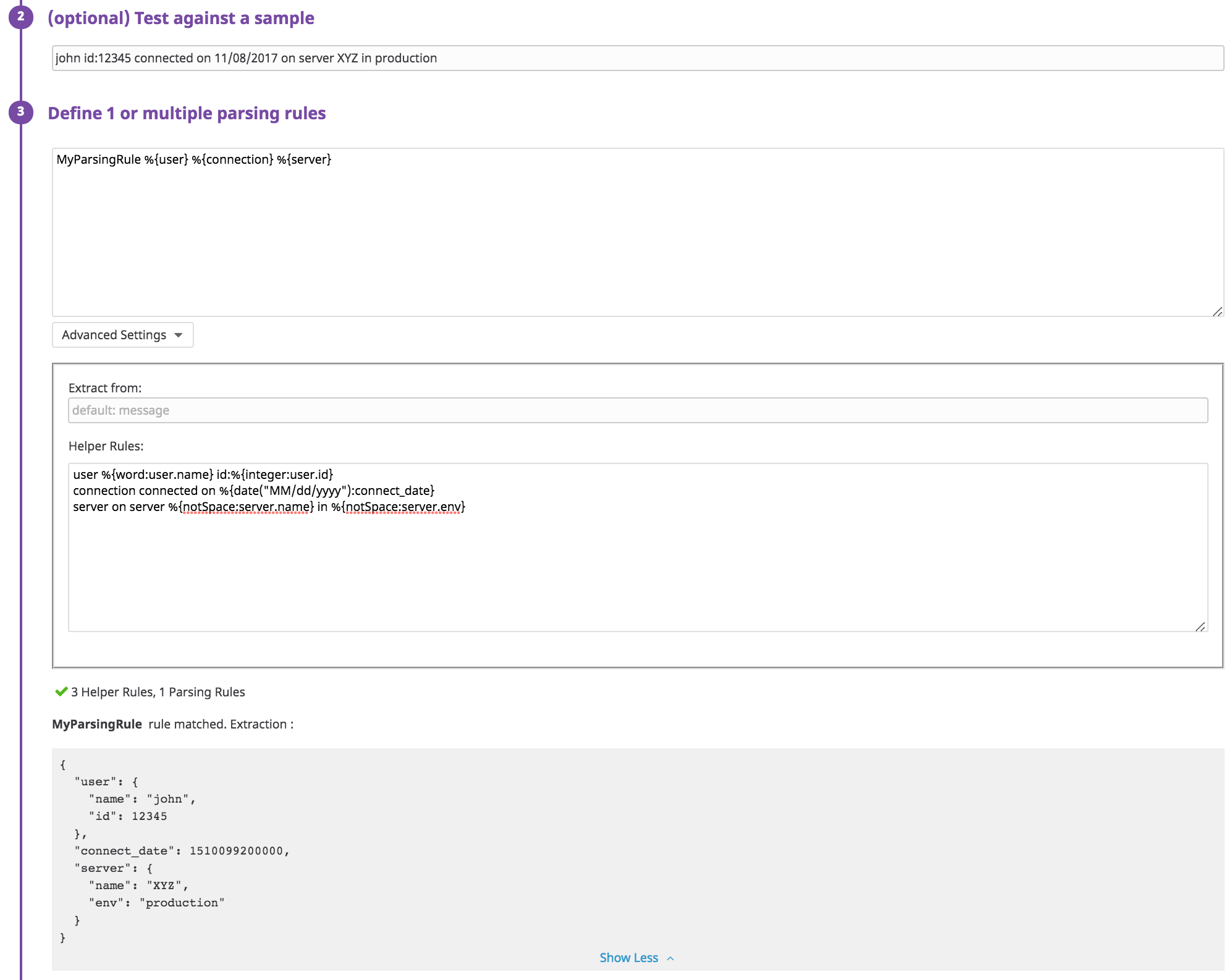Click the connect_date value in JSON
Image resolution: width=1232 pixels, height=980 pixels.
click(x=236, y=851)
